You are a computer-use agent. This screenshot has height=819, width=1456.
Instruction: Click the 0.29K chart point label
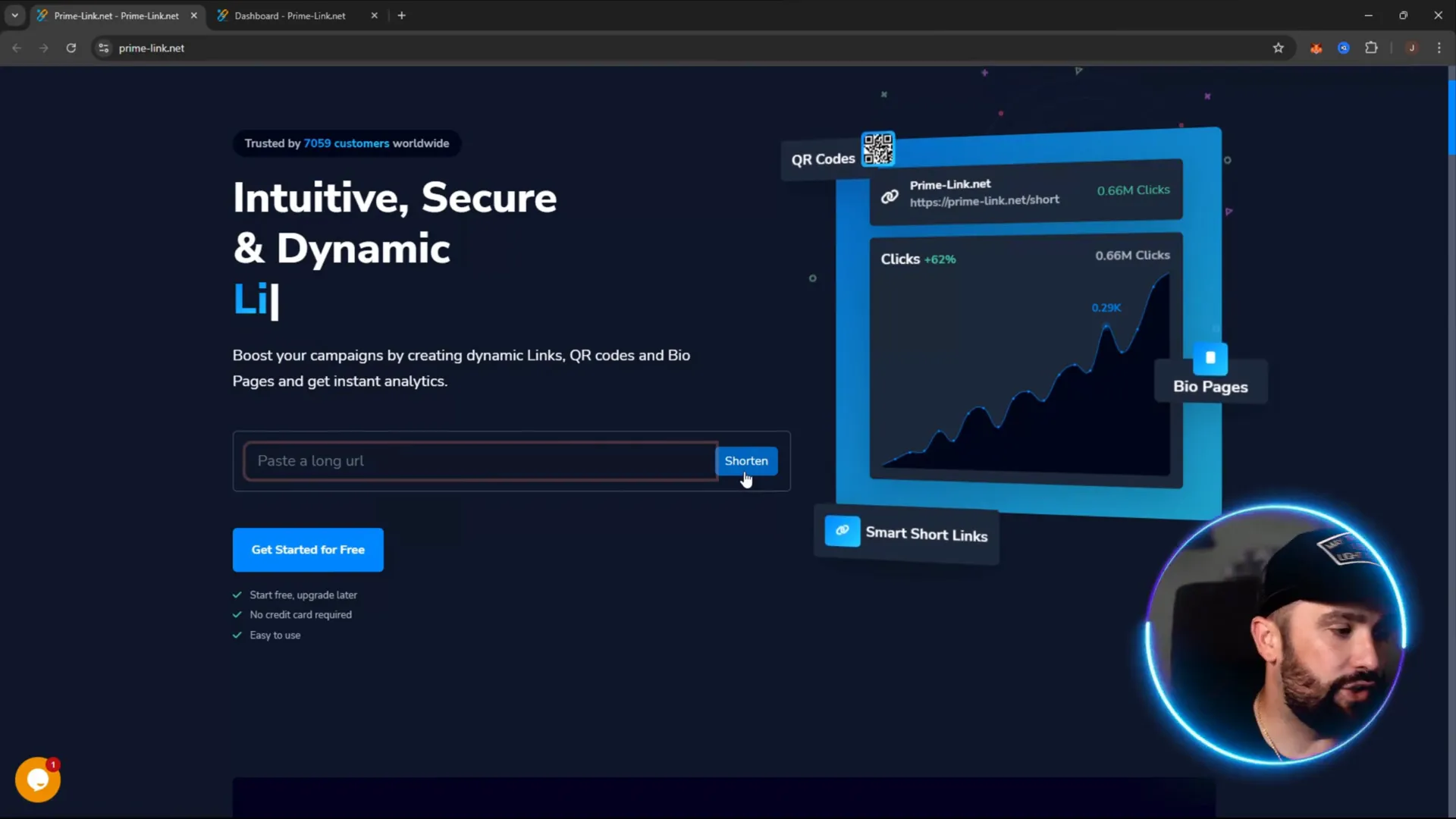coord(1106,307)
